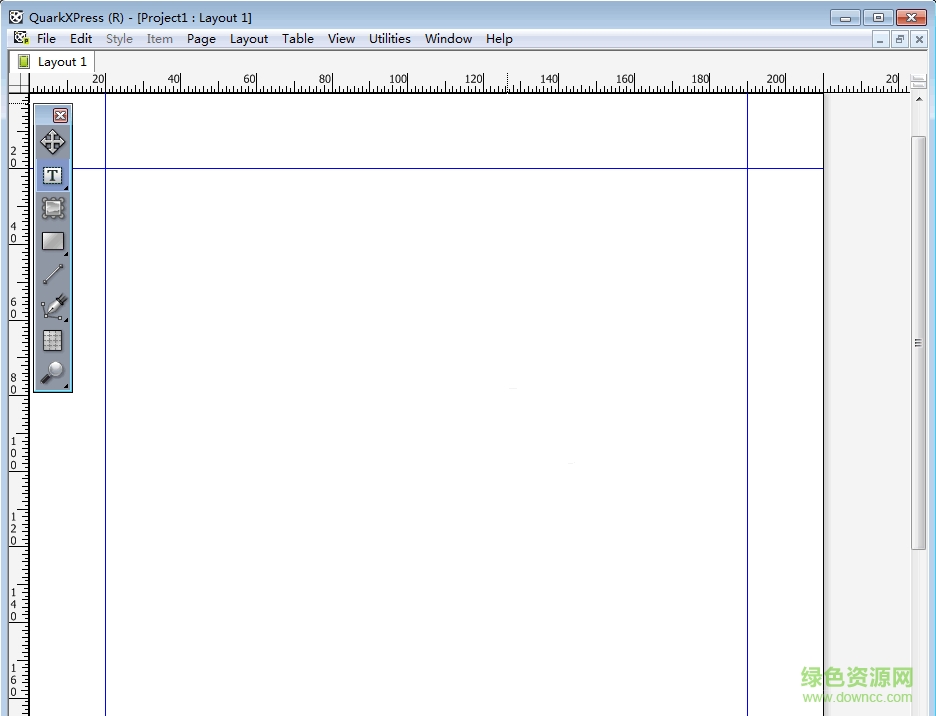Select the Text Content tool
This screenshot has height=716, width=936.
click(x=53, y=175)
